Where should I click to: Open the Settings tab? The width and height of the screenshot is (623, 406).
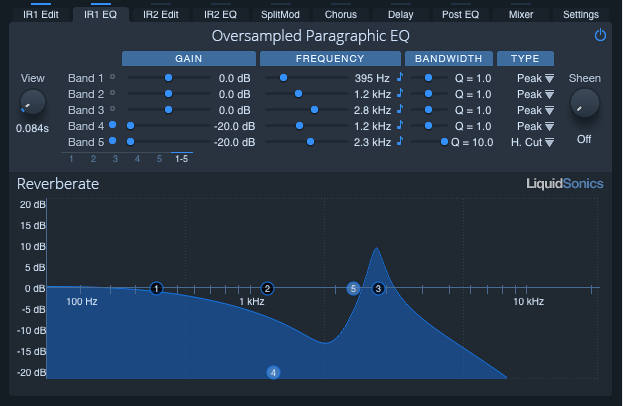click(581, 15)
